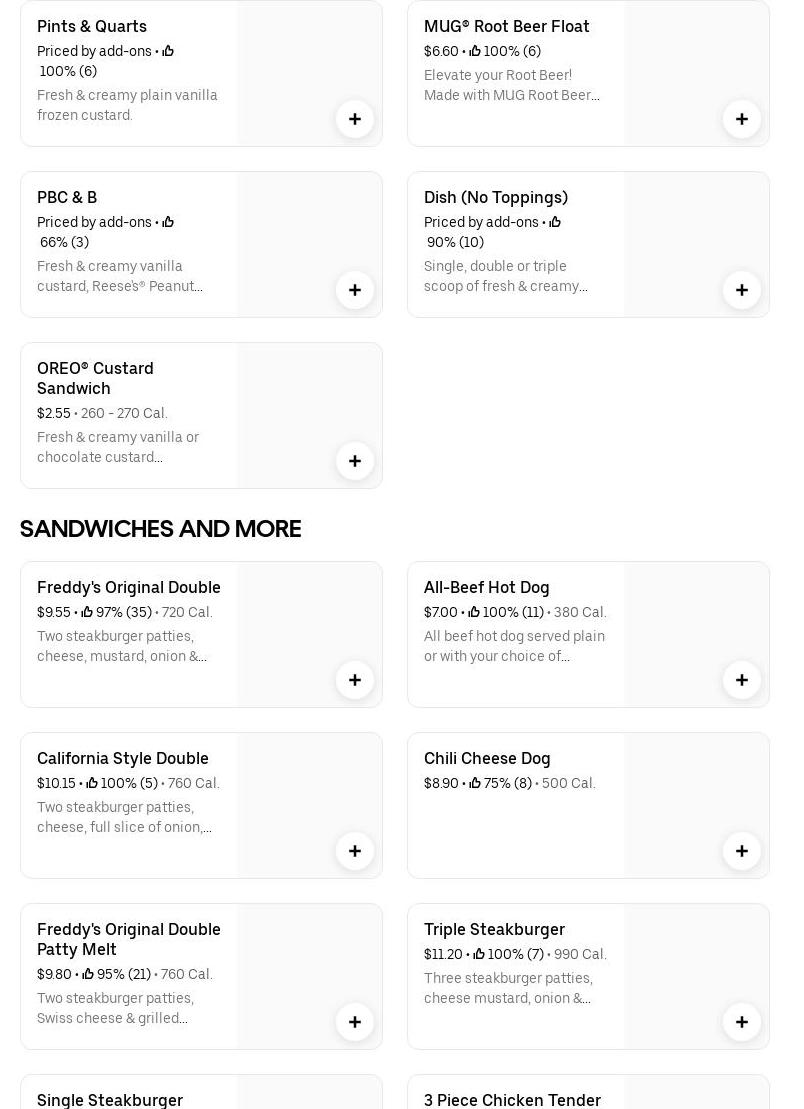
Task: Add MUG Root Beer Float to order
Action: 742,119
